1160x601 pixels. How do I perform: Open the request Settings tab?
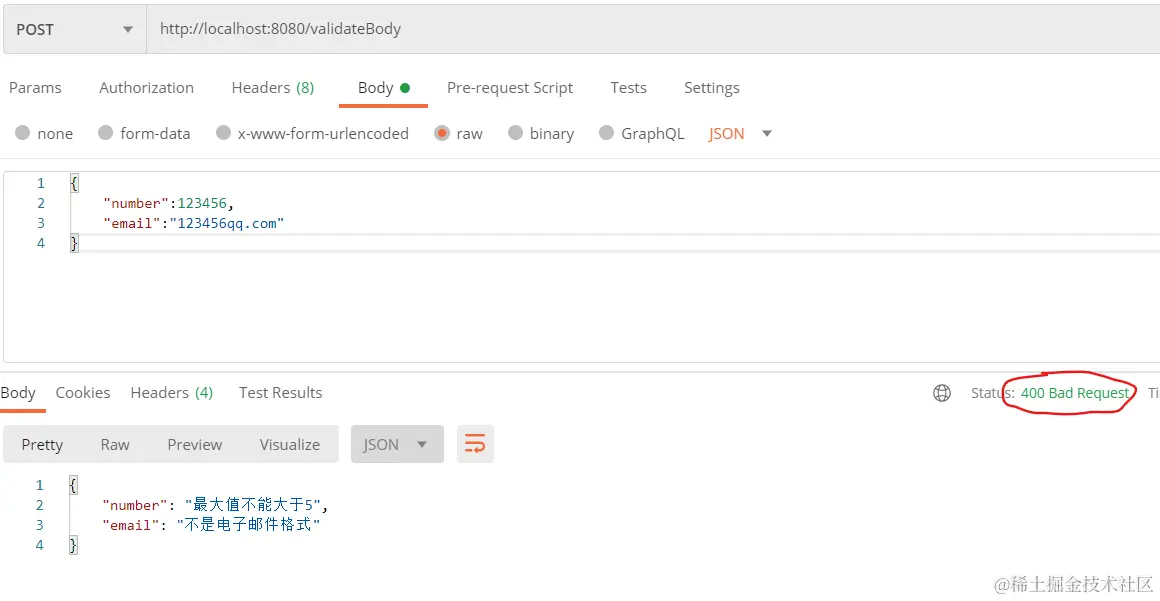(712, 87)
